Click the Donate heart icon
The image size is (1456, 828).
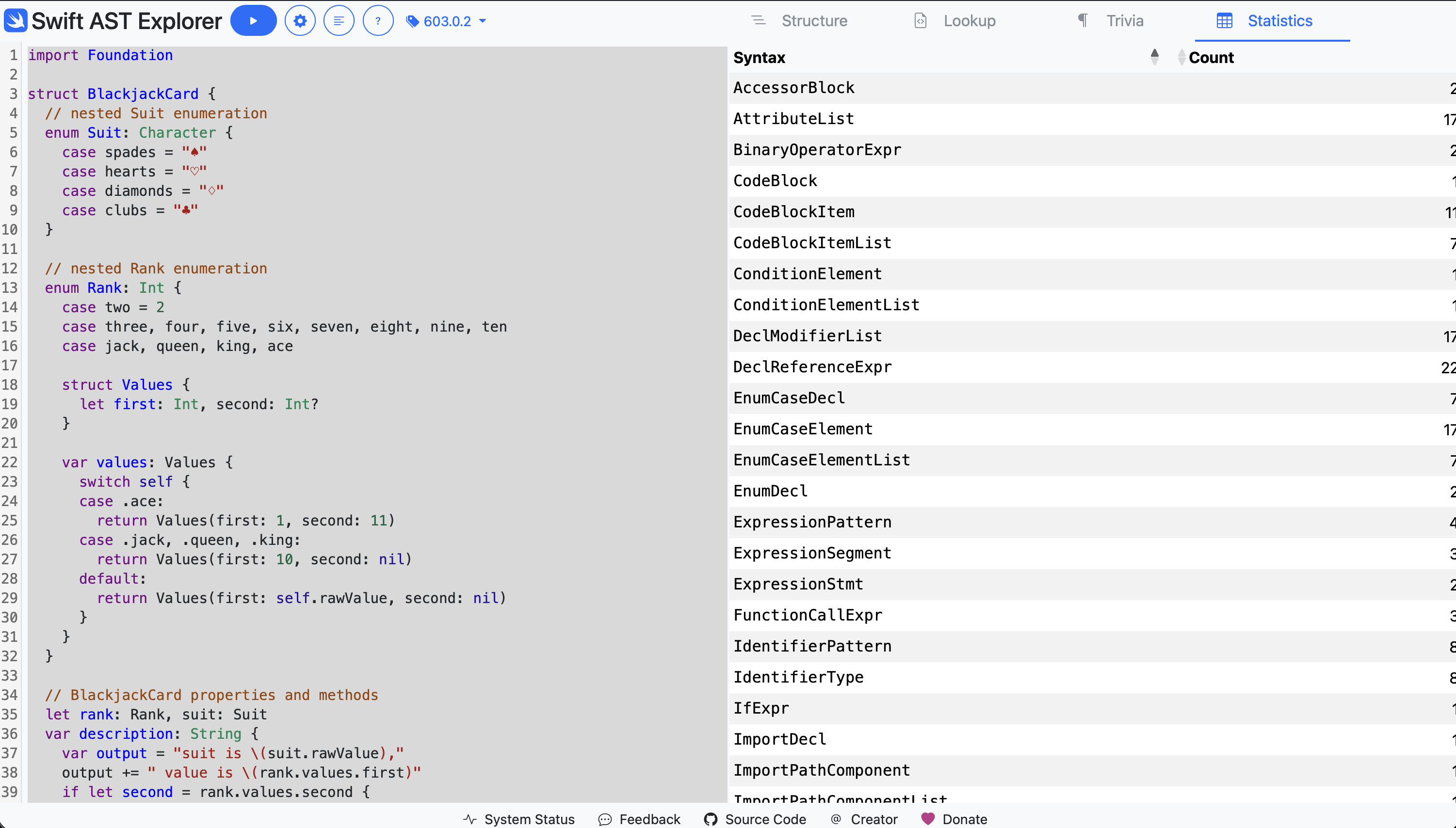[928, 818]
